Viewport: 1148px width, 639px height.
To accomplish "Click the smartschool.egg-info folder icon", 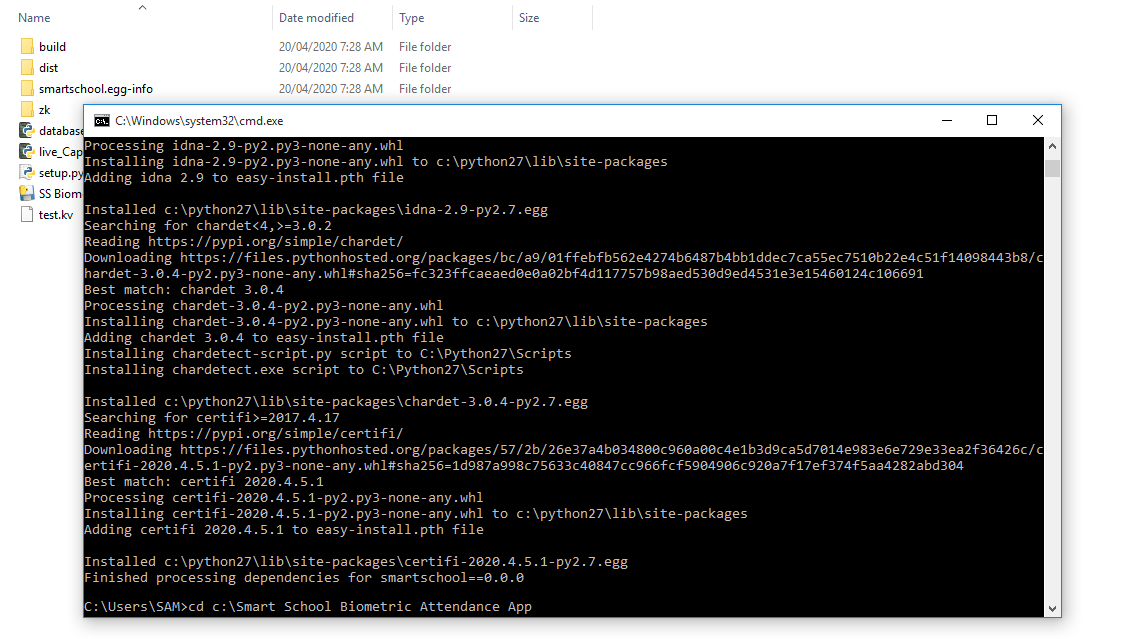I will [x=27, y=89].
